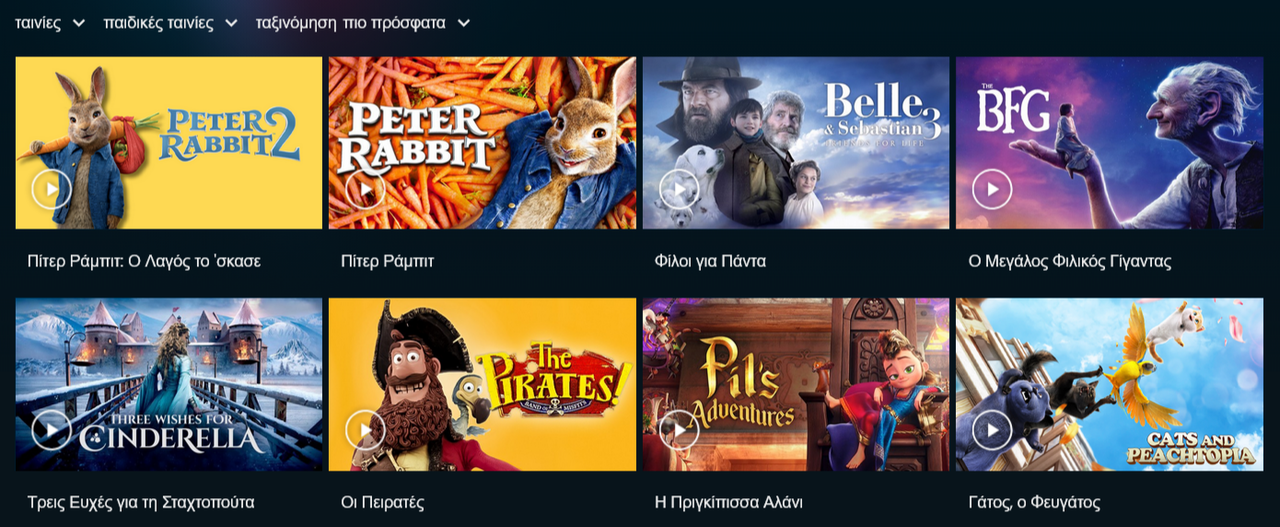Click the chevron next to παιδικές ταινίες
1280x527 pixels.
(x=231, y=24)
